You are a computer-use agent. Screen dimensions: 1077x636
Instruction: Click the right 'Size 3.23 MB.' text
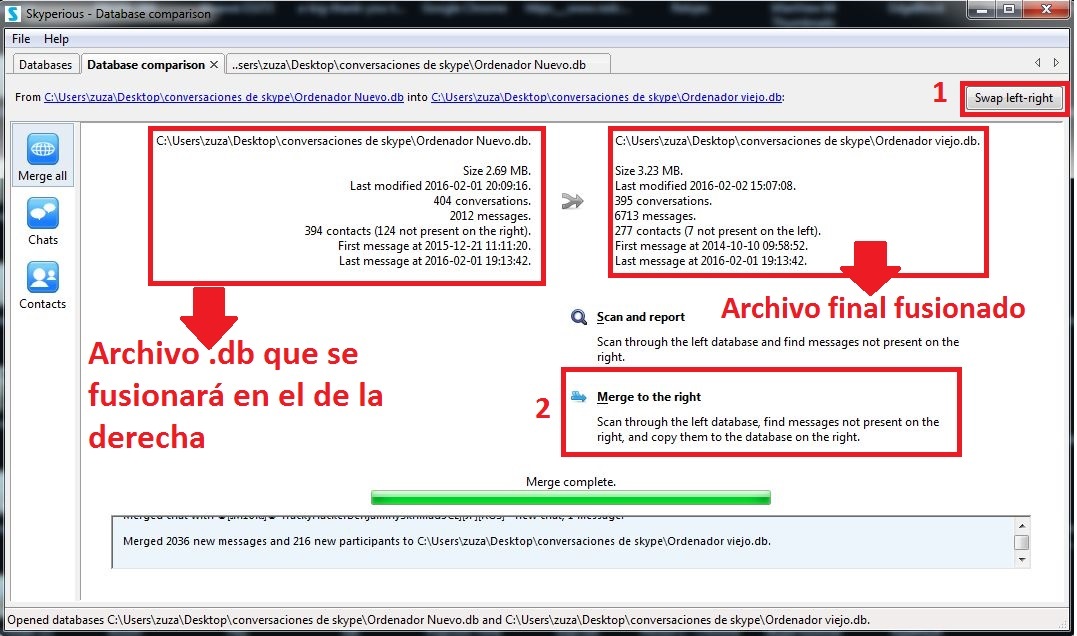648,170
